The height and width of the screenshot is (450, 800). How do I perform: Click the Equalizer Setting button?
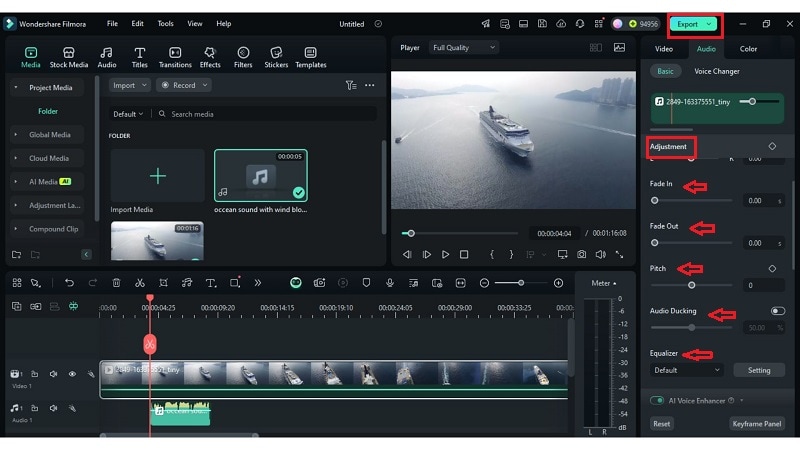[x=759, y=370]
